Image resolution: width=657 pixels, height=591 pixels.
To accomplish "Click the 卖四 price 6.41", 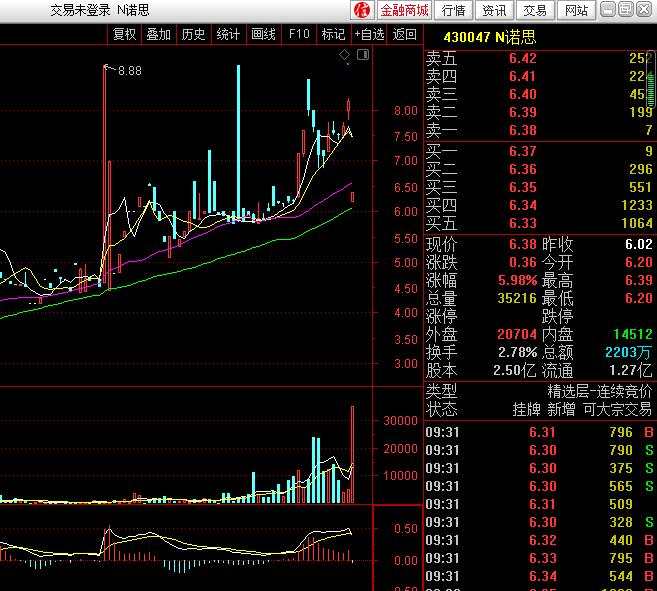I will [x=522, y=76].
